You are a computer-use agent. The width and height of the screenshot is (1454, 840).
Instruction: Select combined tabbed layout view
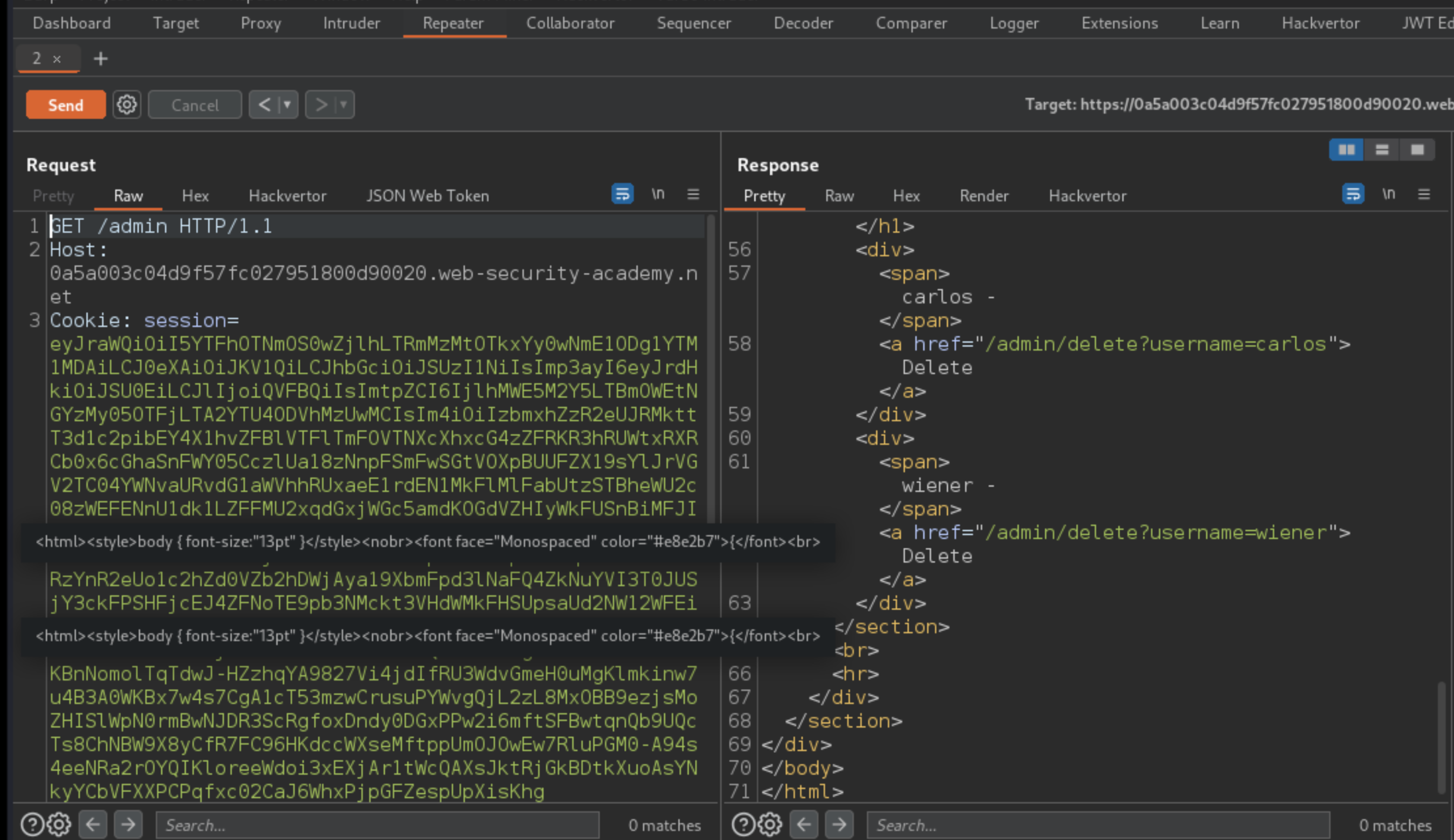[x=1417, y=150]
